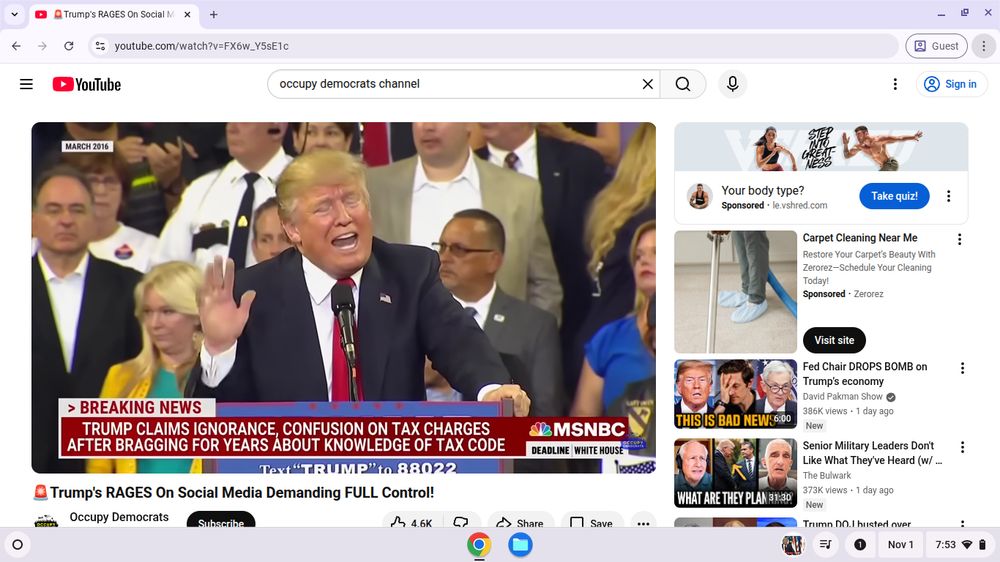
Task: Save video to a playlist
Action: [x=592, y=521]
